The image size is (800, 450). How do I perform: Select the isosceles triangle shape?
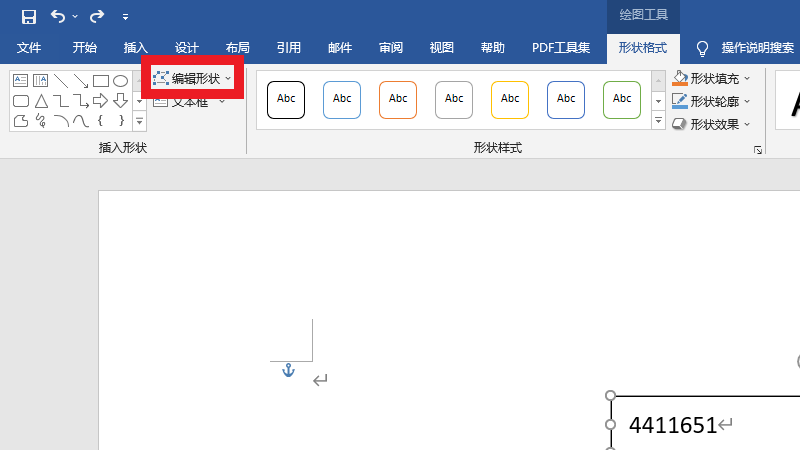click(41, 101)
